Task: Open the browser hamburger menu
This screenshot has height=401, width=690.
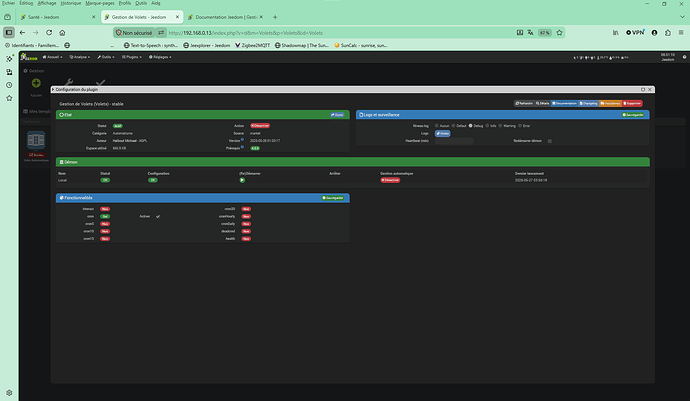Action: coord(681,33)
